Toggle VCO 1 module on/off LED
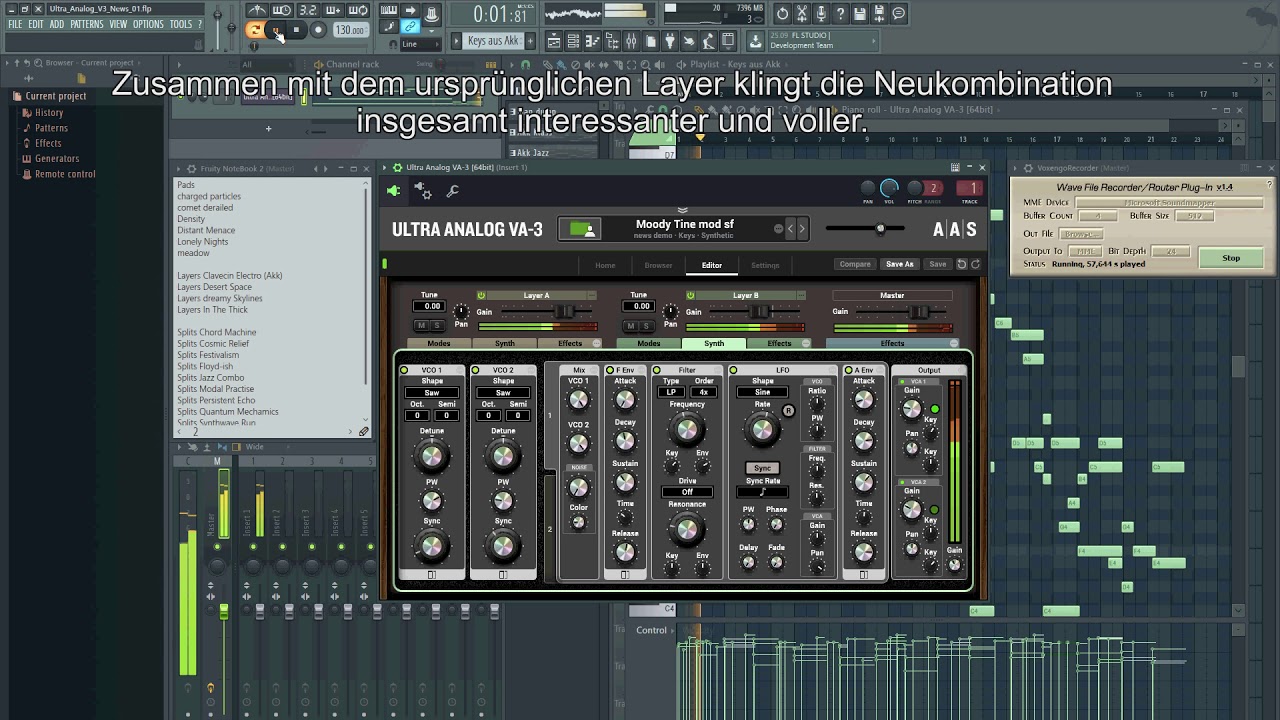Viewport: 1280px width, 720px height. 404,370
